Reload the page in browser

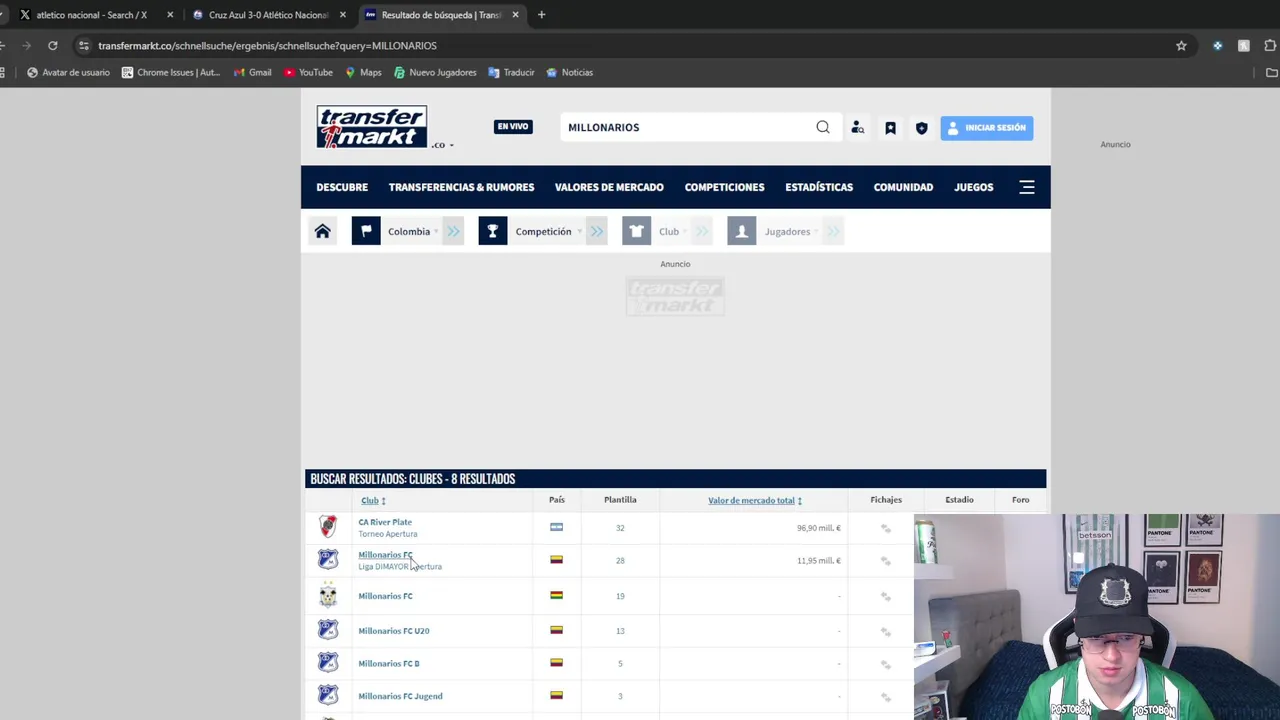[52, 45]
